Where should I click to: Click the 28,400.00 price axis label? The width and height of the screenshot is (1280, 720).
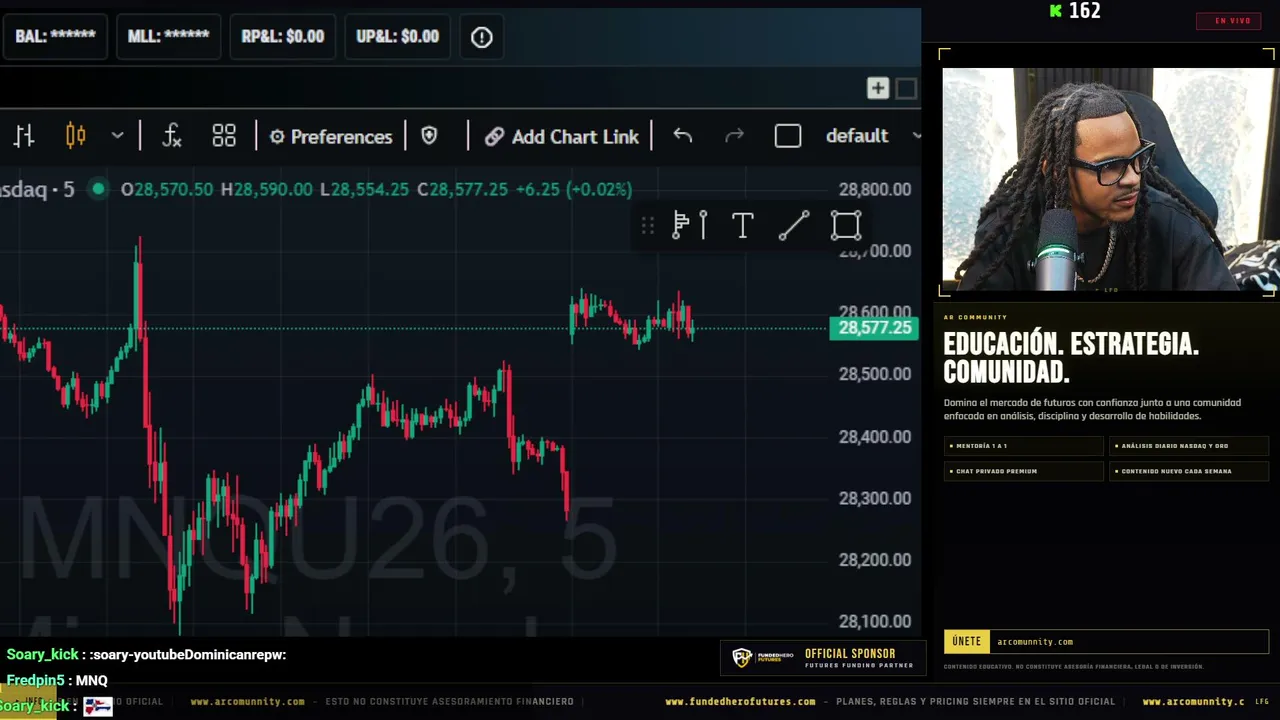point(875,437)
